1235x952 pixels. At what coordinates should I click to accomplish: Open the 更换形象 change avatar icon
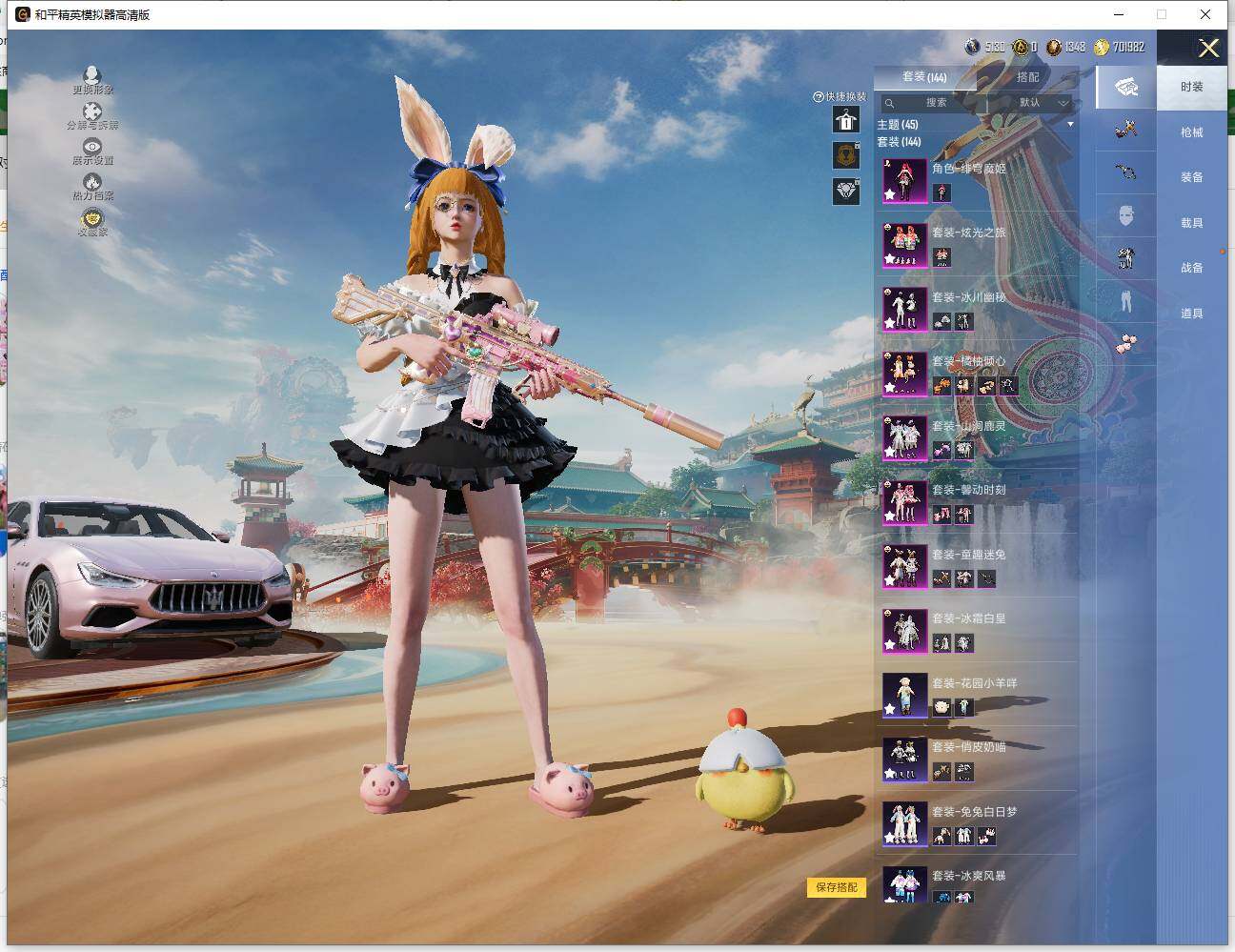(x=92, y=76)
